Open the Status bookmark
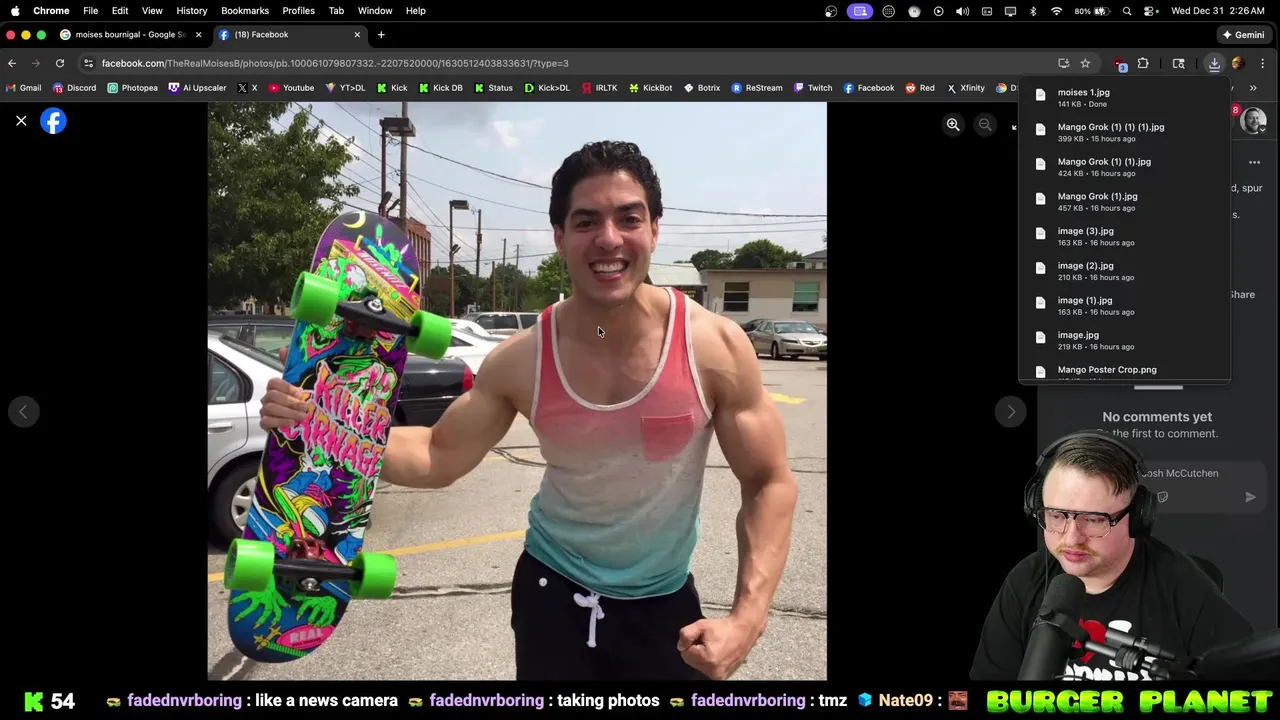 (493, 88)
